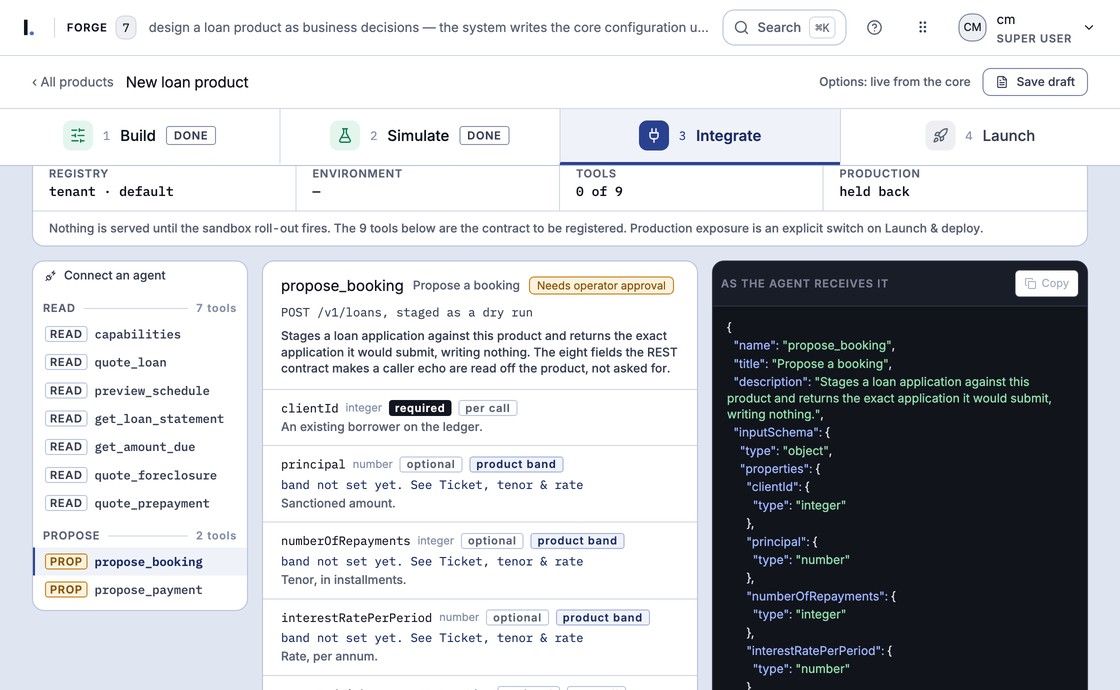The width and height of the screenshot is (1120, 690).
Task: Click the FORGE 7 badge
Action: pyautogui.click(x=126, y=28)
